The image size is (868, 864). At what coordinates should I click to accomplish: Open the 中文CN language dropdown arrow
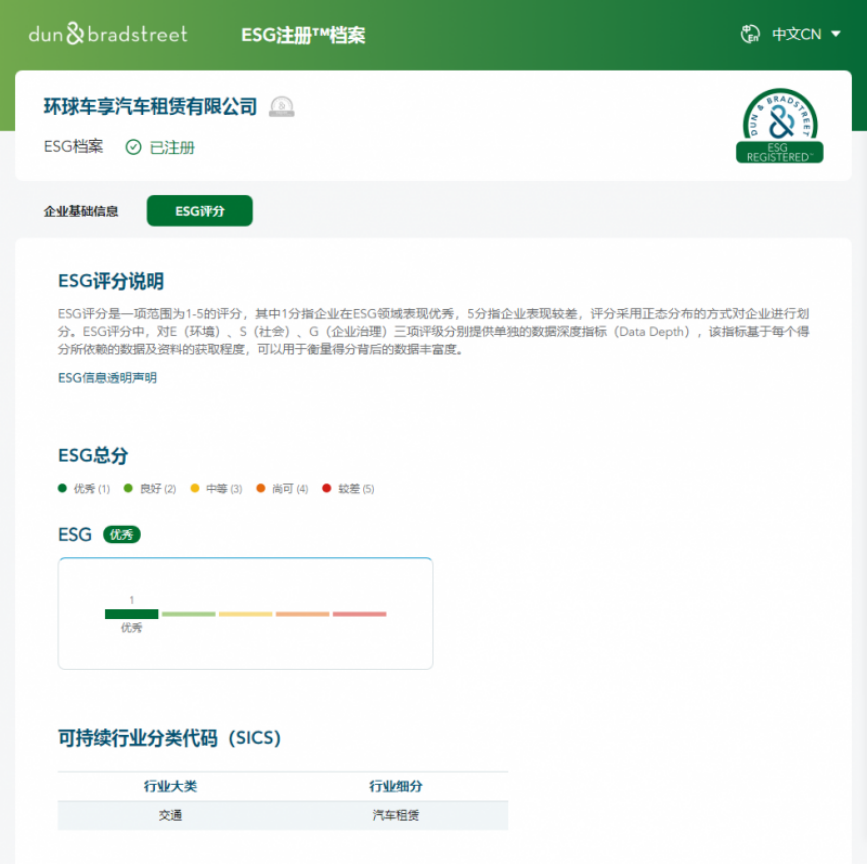[x=836, y=34]
